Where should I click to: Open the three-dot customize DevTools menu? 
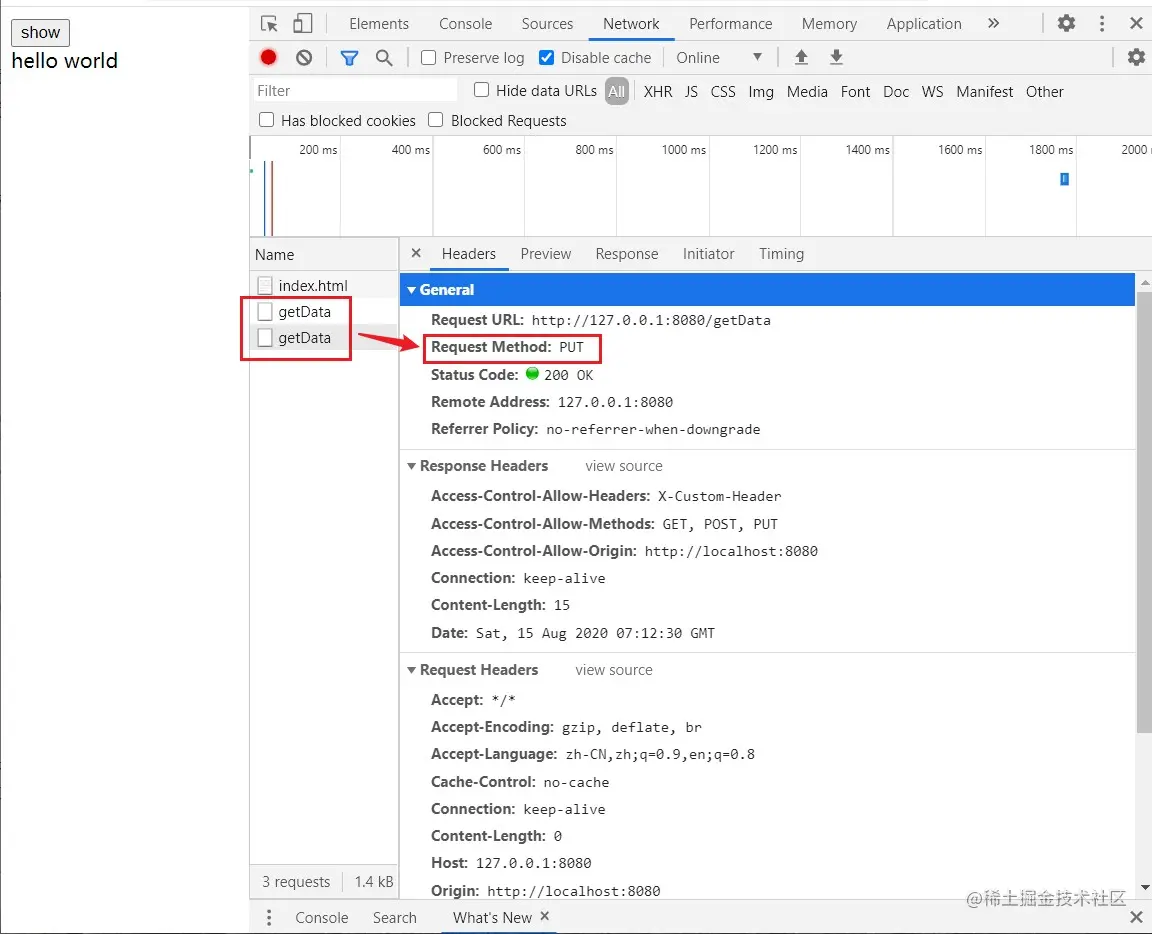click(1101, 24)
